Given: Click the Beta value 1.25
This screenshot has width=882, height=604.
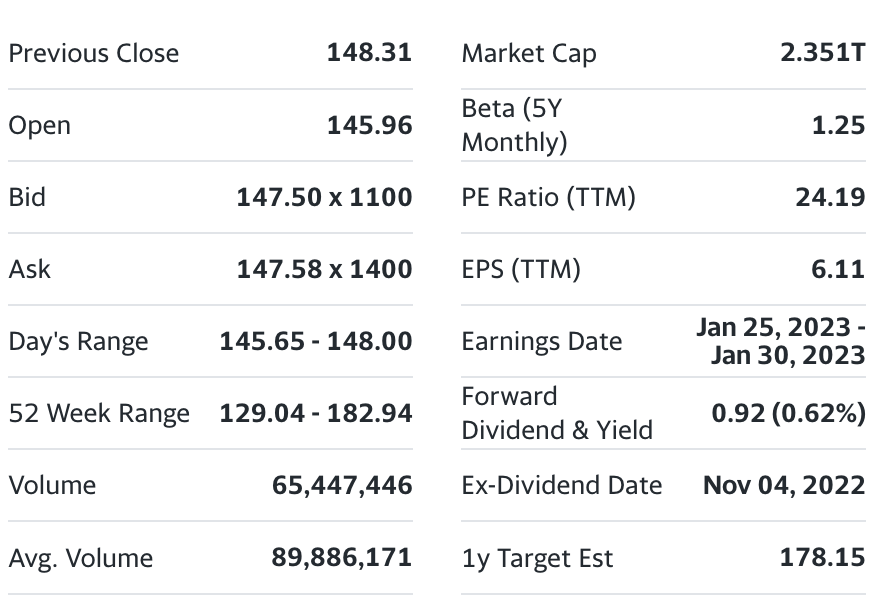Looking at the screenshot, I should pyautogui.click(x=839, y=125).
